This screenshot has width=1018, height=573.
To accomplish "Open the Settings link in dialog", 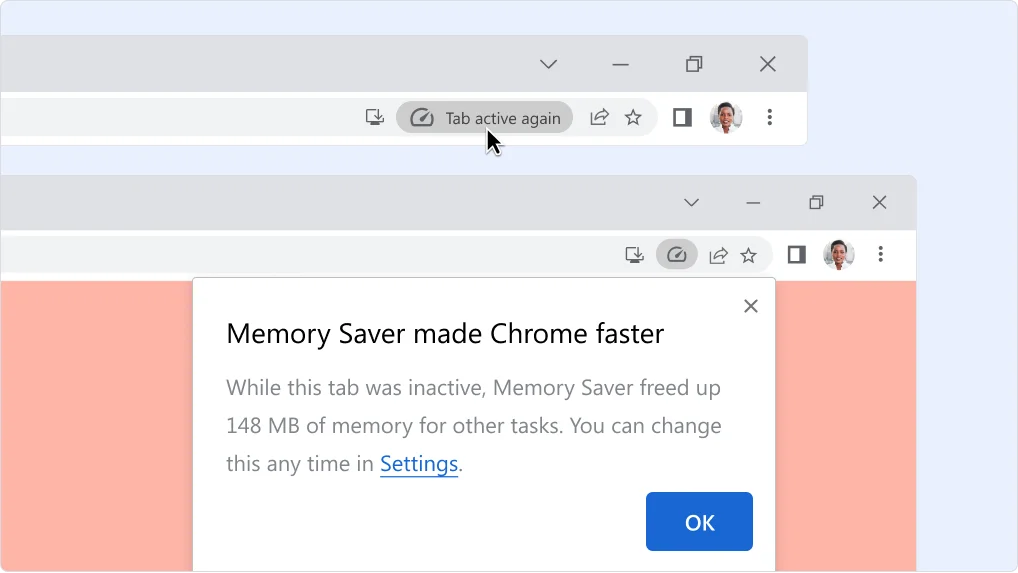I will (x=419, y=464).
